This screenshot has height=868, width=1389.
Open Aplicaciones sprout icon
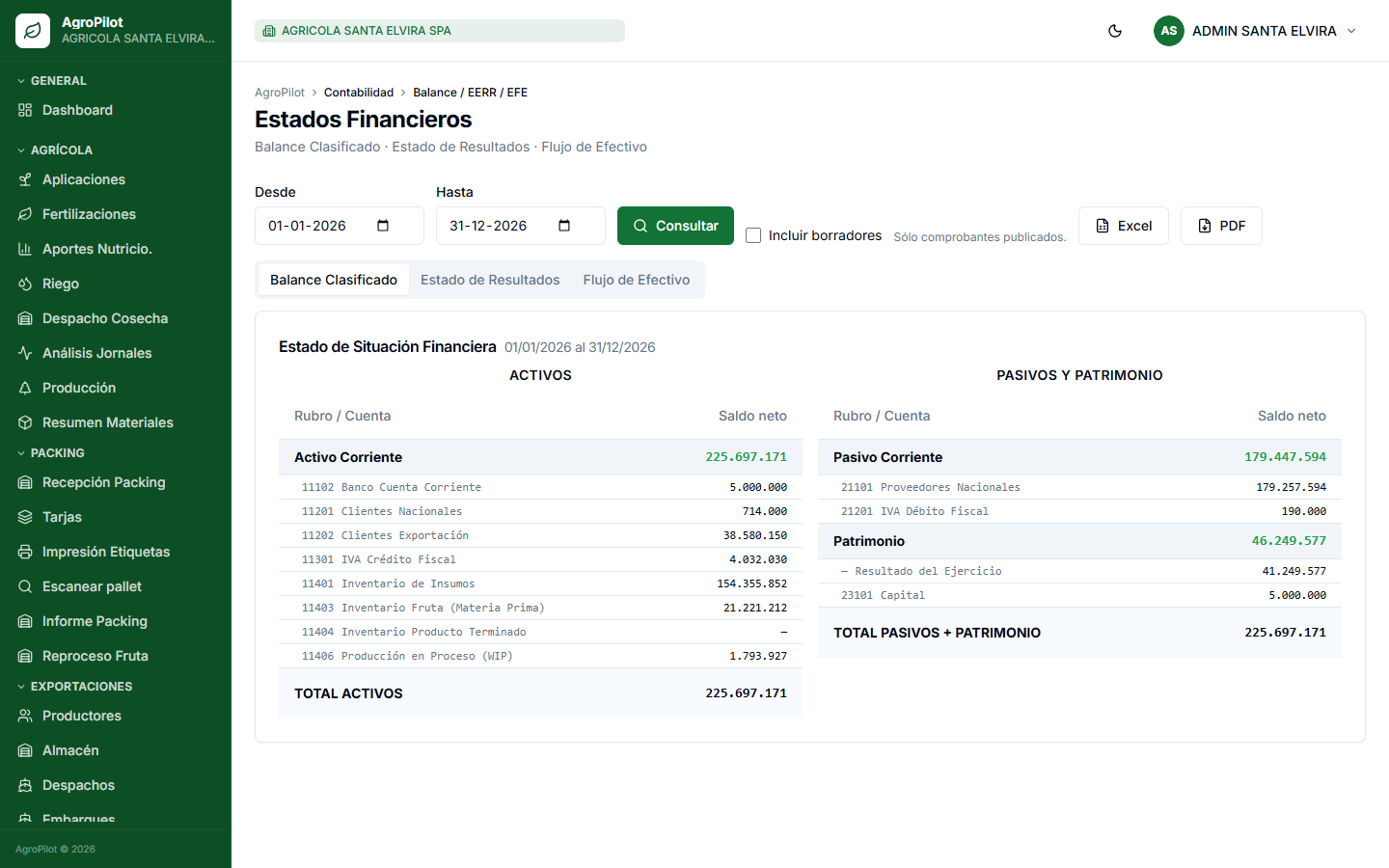pos(25,179)
